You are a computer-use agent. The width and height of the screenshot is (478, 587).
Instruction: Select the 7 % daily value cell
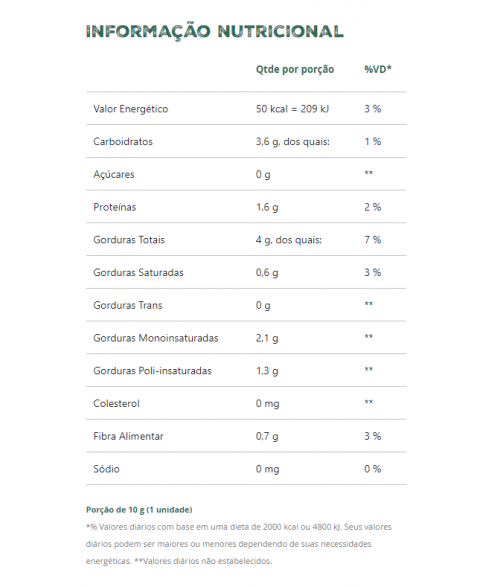click(x=372, y=240)
